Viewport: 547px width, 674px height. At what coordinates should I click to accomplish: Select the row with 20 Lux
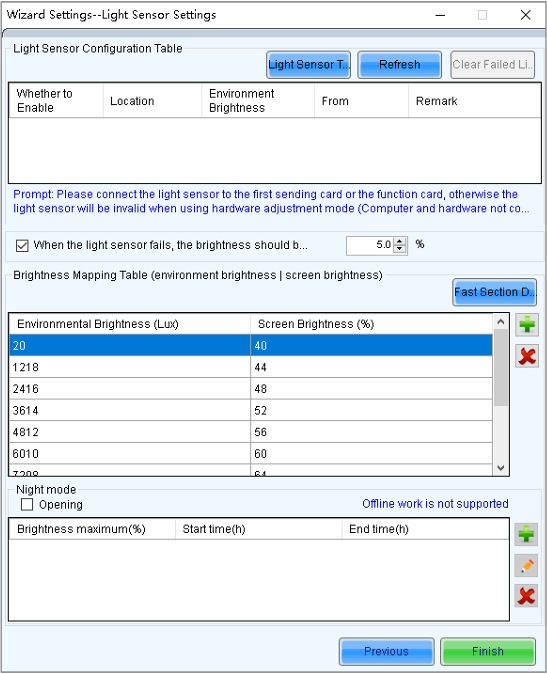[x=251, y=345]
